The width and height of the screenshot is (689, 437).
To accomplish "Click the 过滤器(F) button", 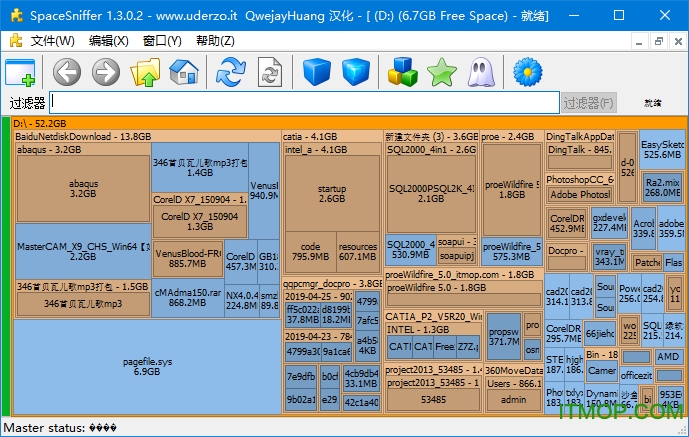I will click(x=589, y=103).
